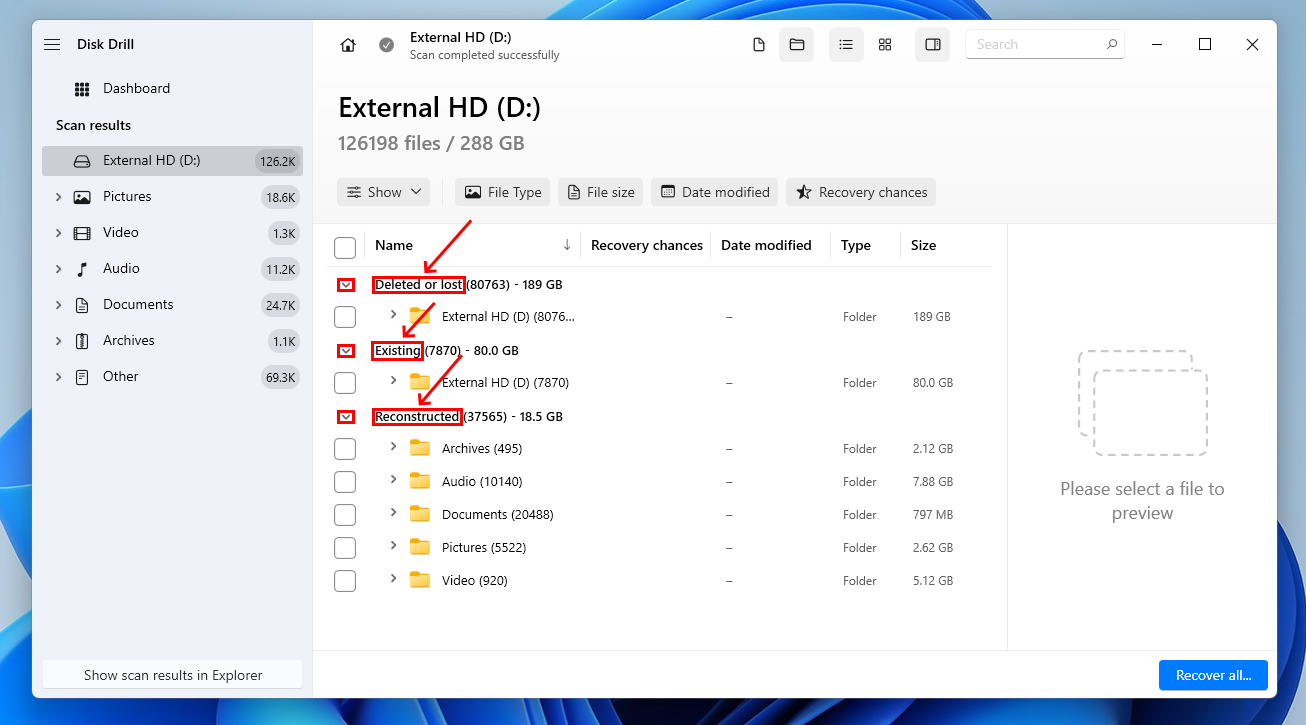Click the Search input field
This screenshot has height=725, width=1306.
1035,45
